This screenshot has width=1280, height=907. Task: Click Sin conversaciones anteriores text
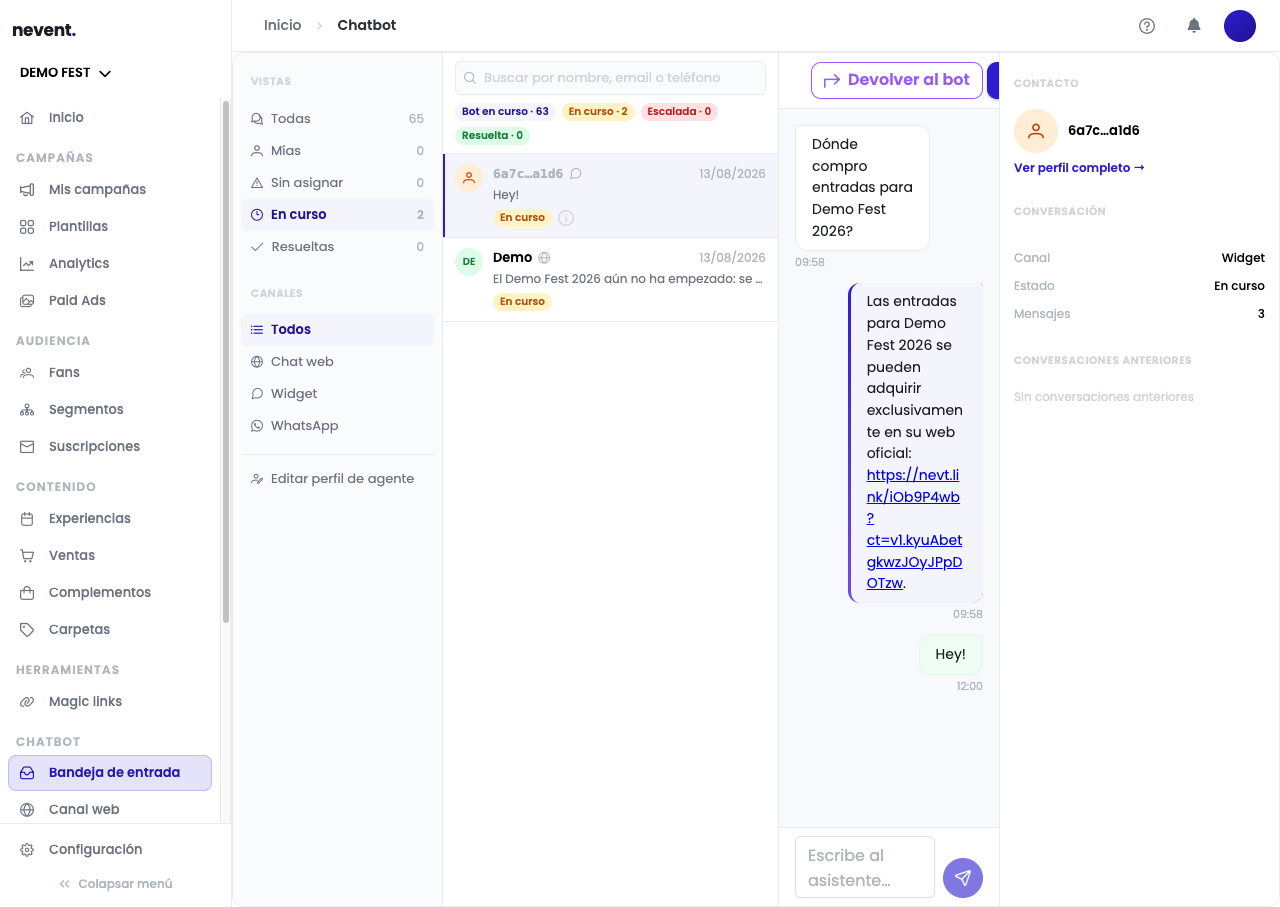pyautogui.click(x=1104, y=397)
